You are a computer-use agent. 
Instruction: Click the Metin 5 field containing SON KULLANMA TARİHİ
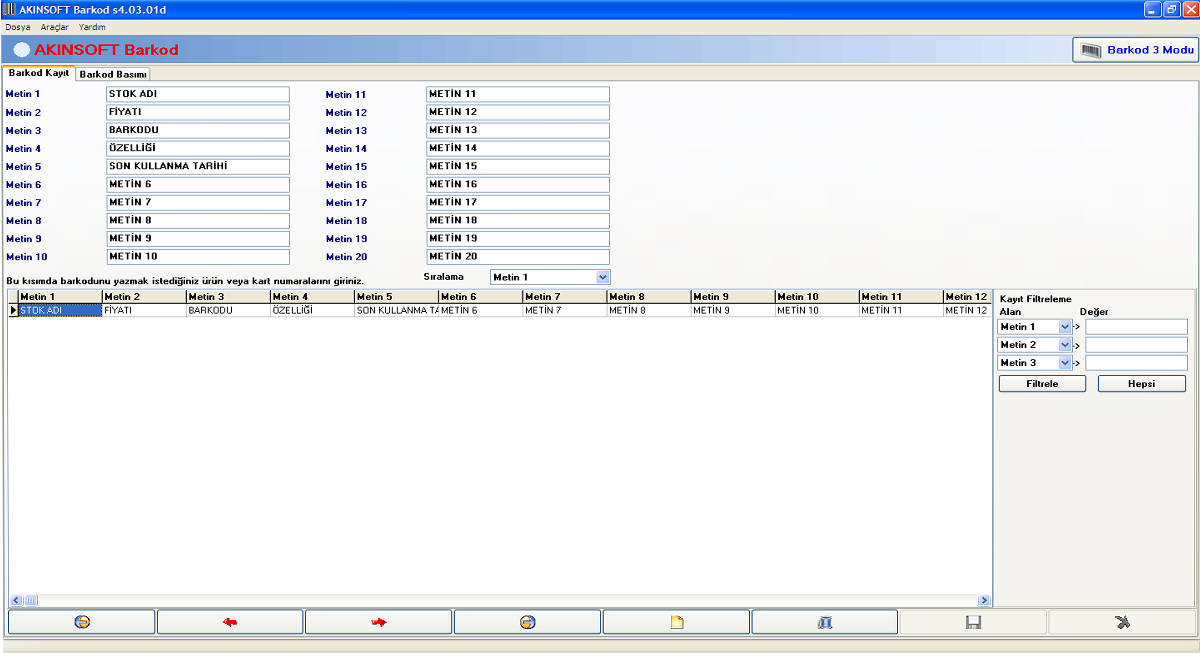(197, 166)
